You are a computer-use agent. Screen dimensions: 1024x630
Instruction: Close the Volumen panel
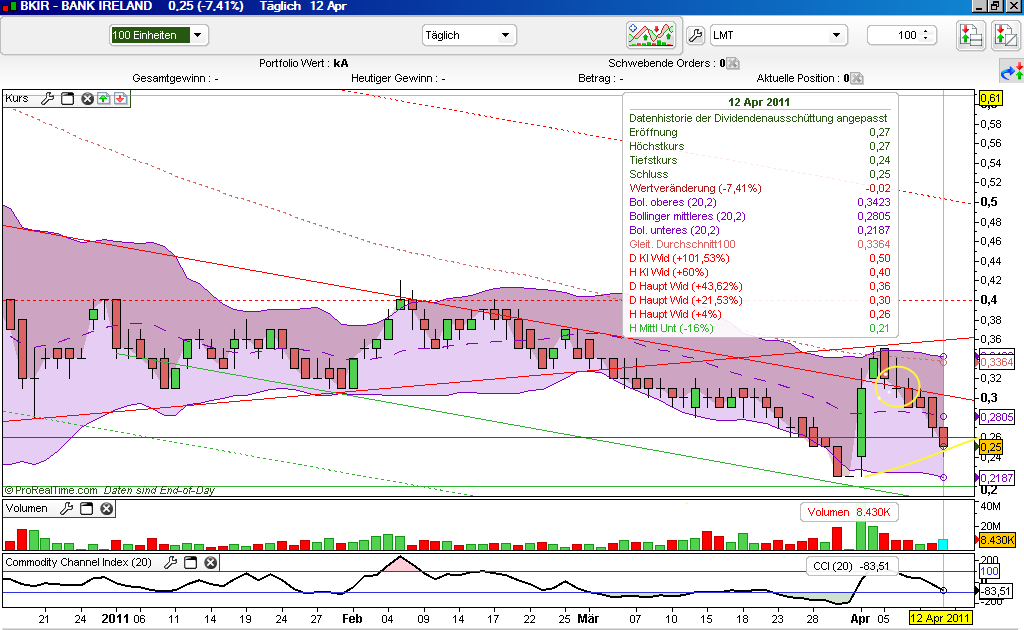click(x=106, y=509)
